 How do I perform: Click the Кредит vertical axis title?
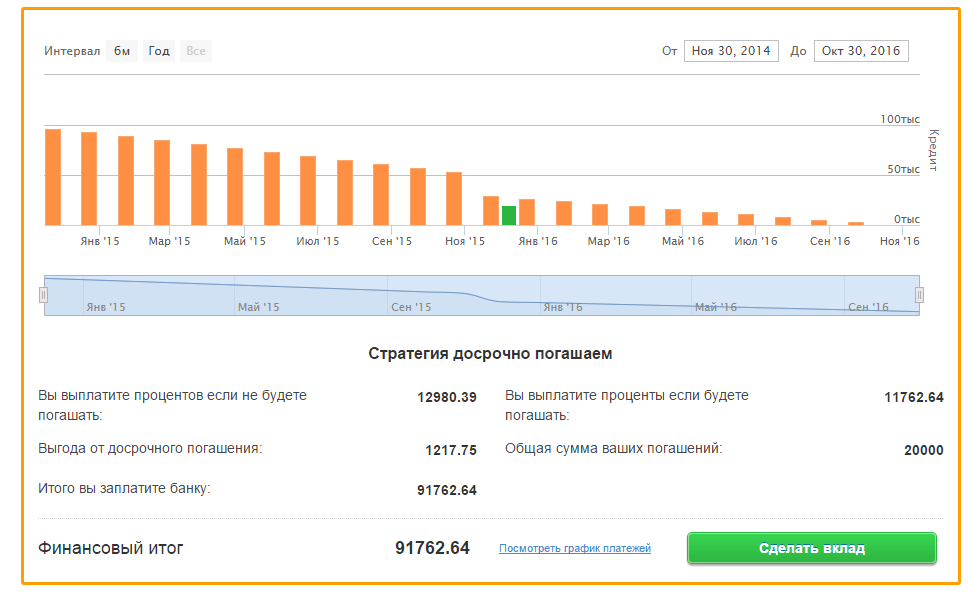click(934, 150)
